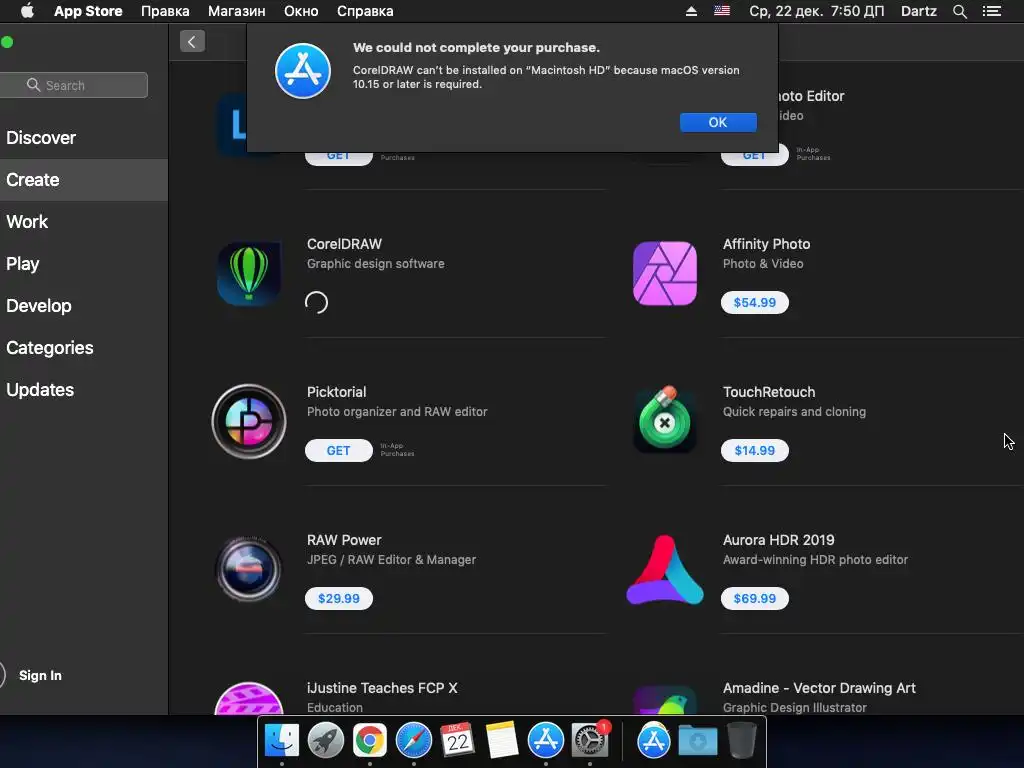Open the Updates section

click(40, 390)
